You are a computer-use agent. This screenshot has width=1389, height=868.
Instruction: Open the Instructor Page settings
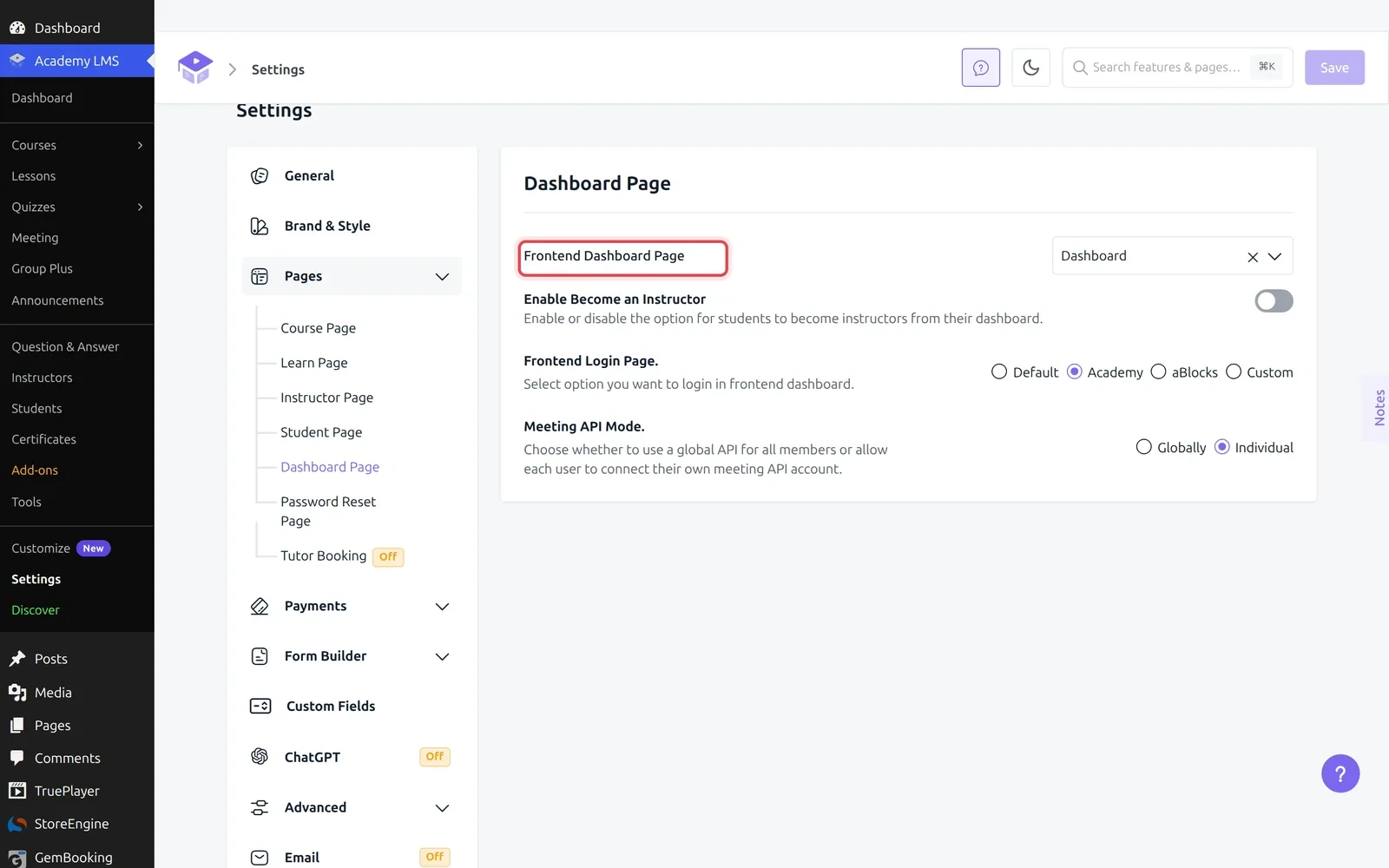pyautogui.click(x=326, y=398)
